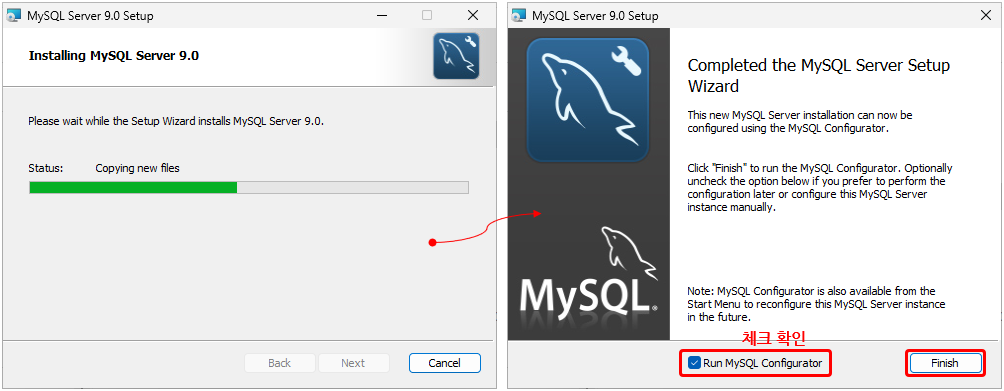Click the disabled maximize button of the installing window
Image resolution: width=1004 pixels, height=391 pixels.
click(427, 15)
